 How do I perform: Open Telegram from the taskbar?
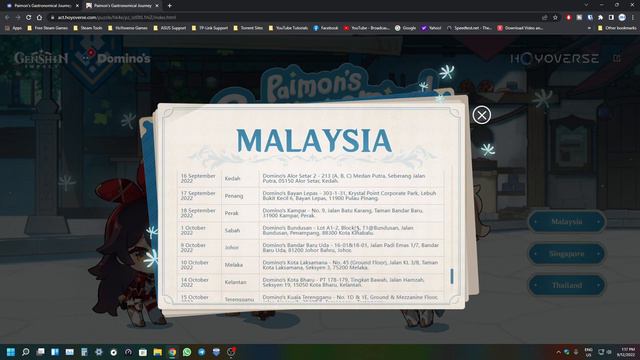(x=202, y=352)
